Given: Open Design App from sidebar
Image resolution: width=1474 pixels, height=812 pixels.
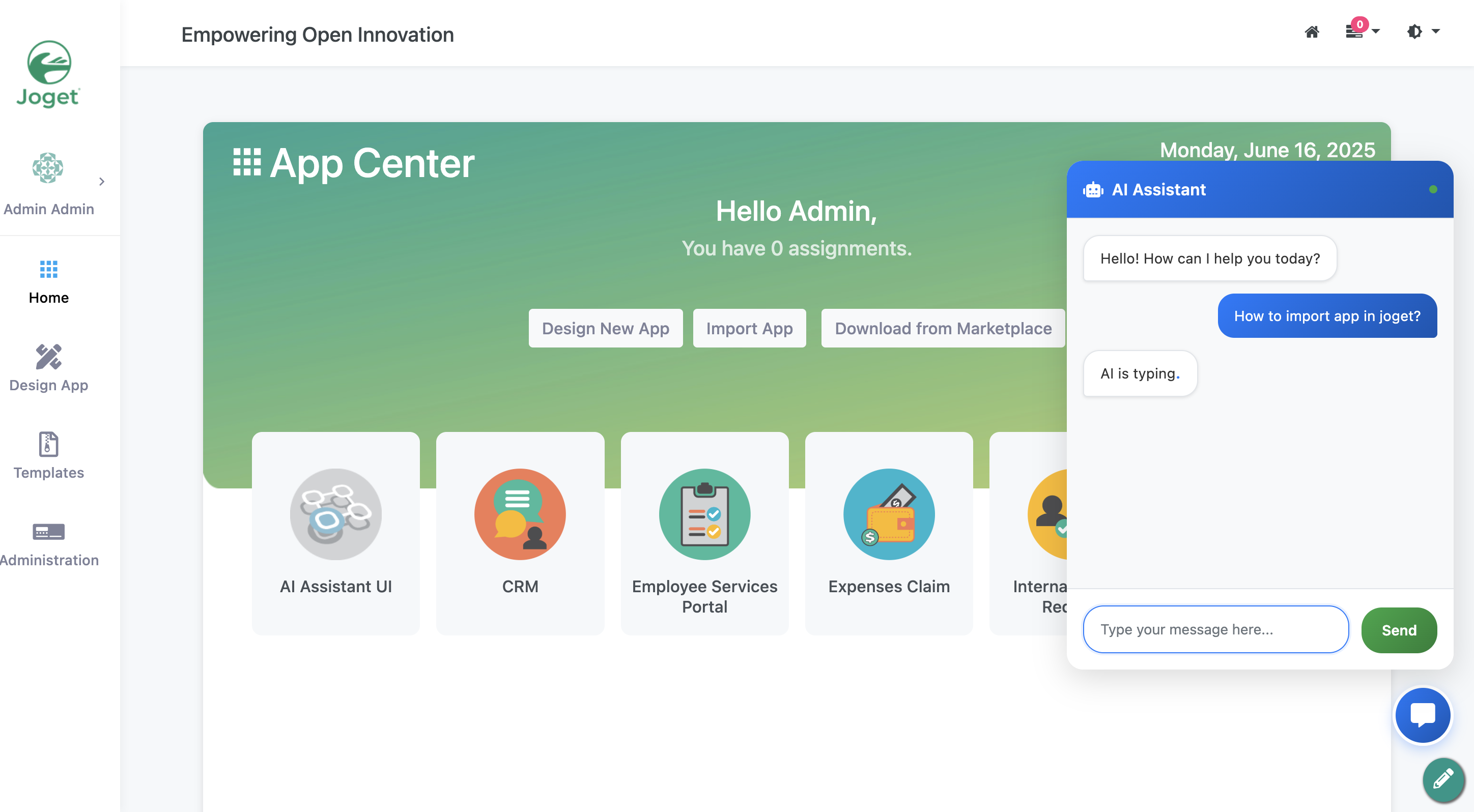Looking at the screenshot, I should point(49,368).
